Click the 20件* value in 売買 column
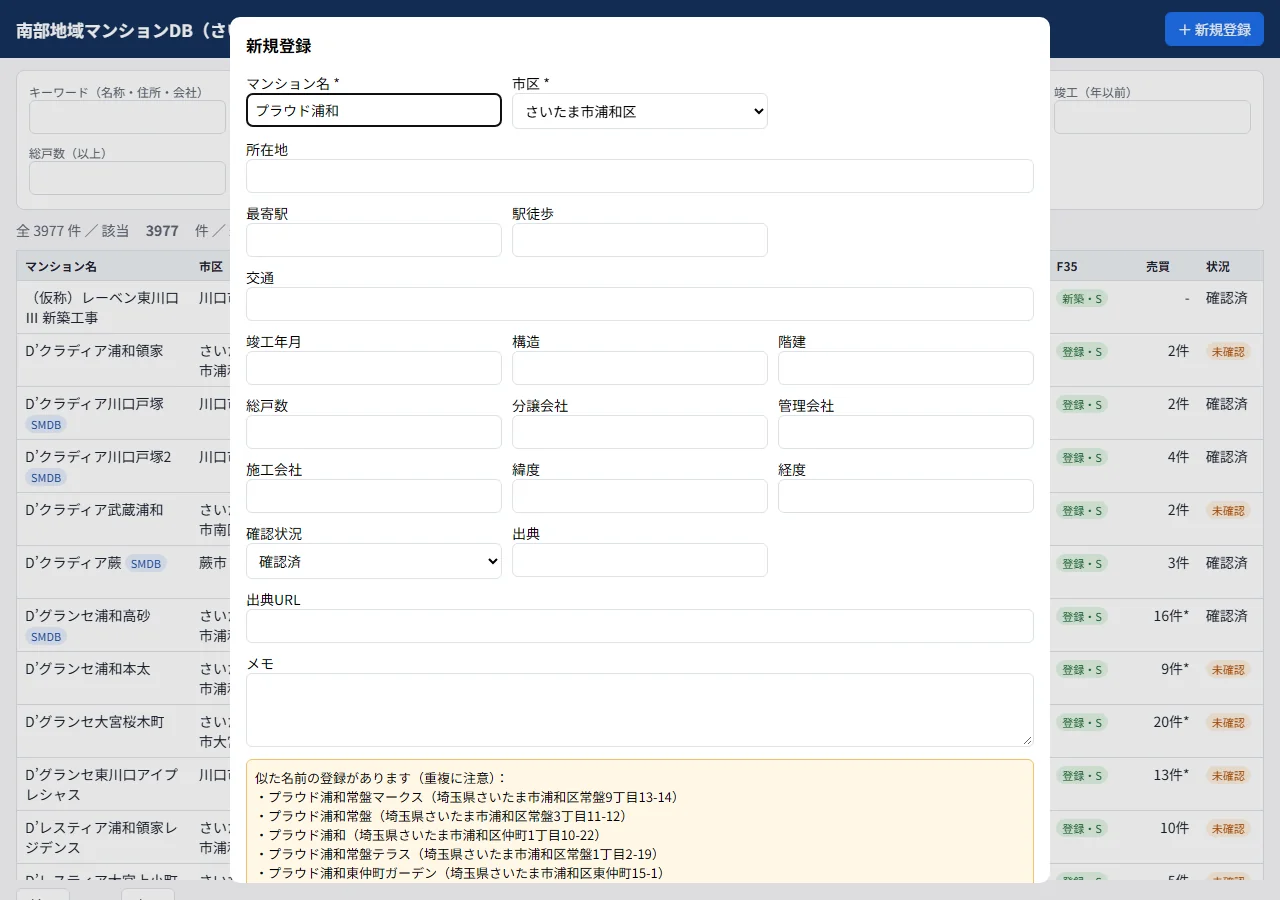Image resolution: width=1280 pixels, height=900 pixels. (x=1171, y=722)
